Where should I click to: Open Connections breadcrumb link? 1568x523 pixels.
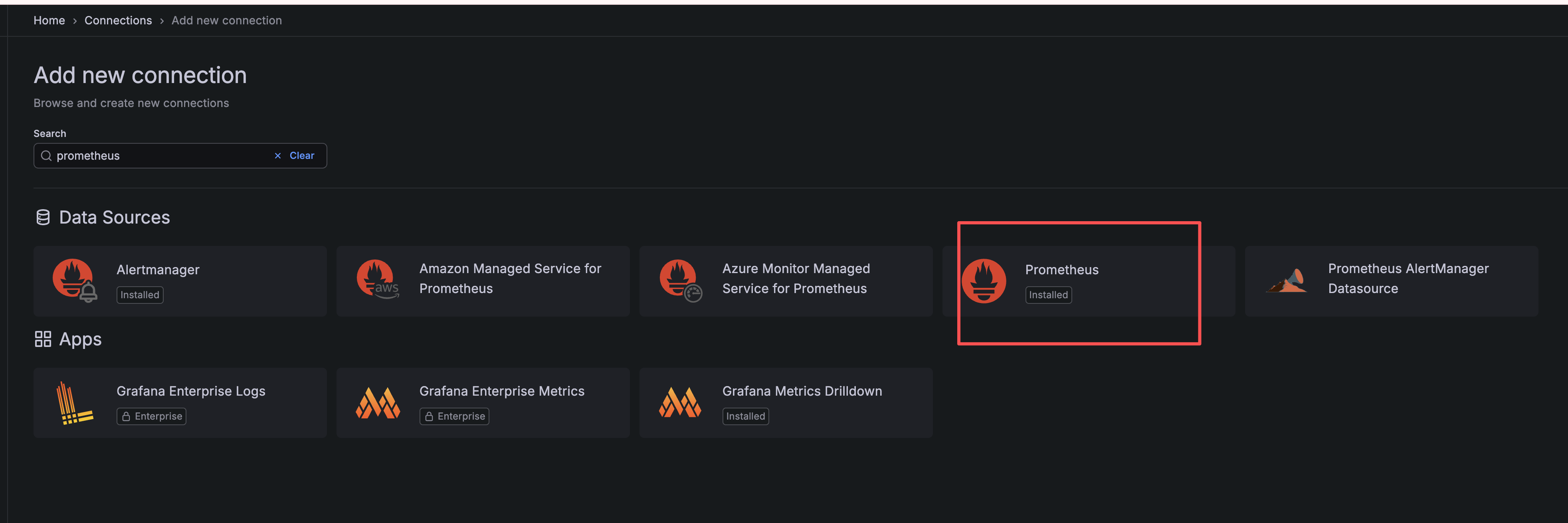coord(118,20)
